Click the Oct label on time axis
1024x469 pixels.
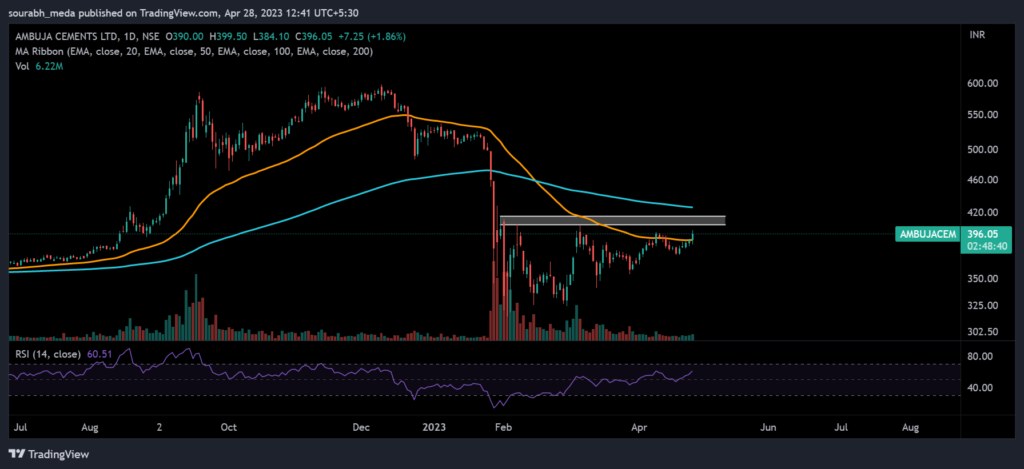tap(228, 428)
